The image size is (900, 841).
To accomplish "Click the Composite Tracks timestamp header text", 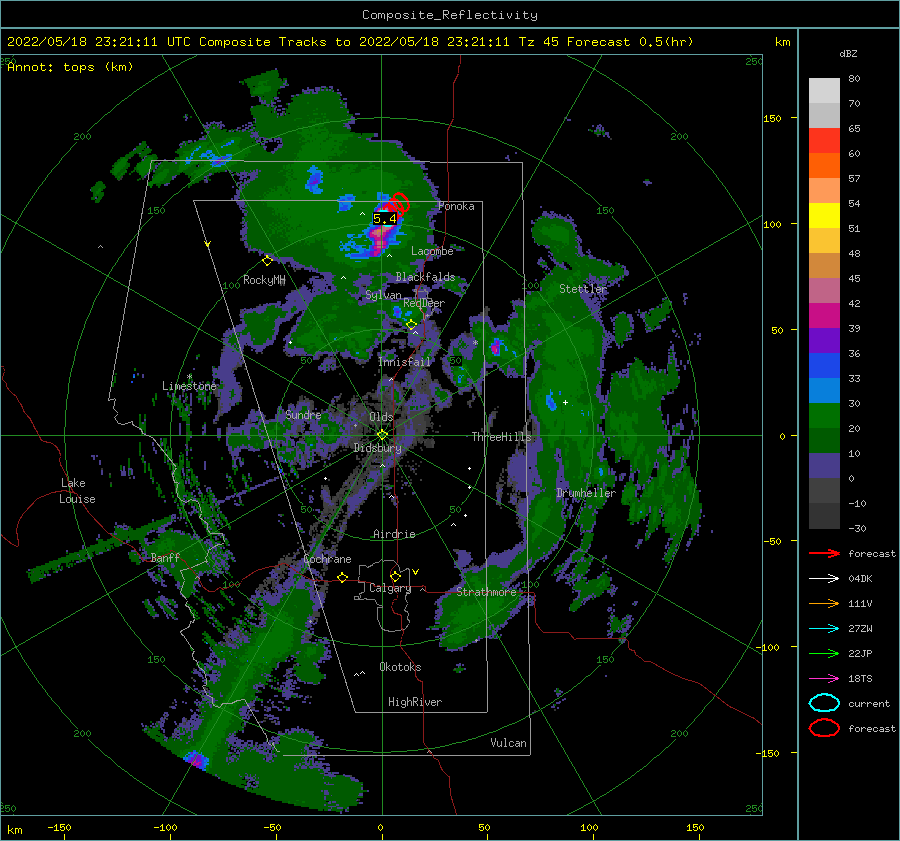I will (350, 42).
